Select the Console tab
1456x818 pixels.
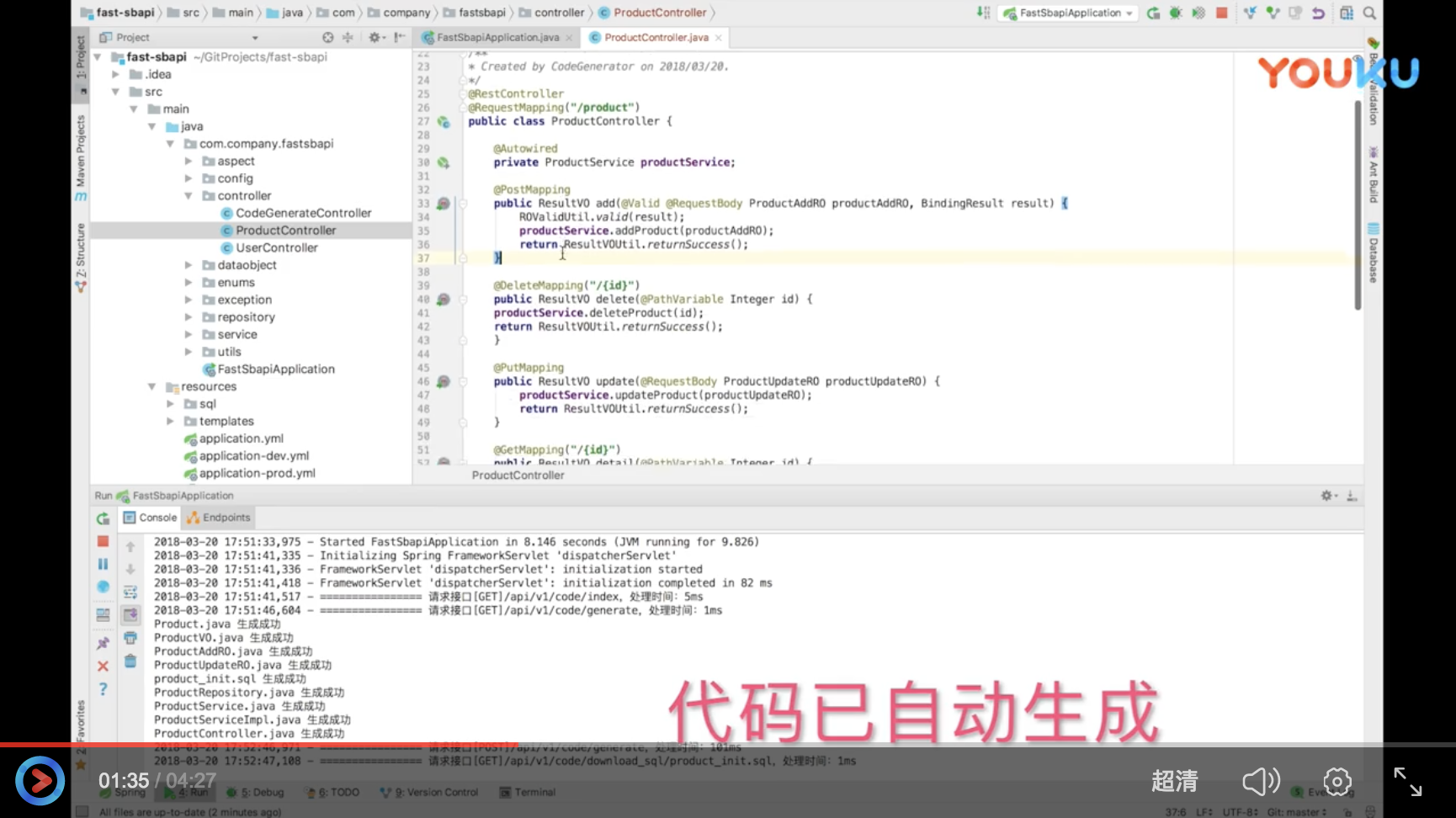pos(151,518)
